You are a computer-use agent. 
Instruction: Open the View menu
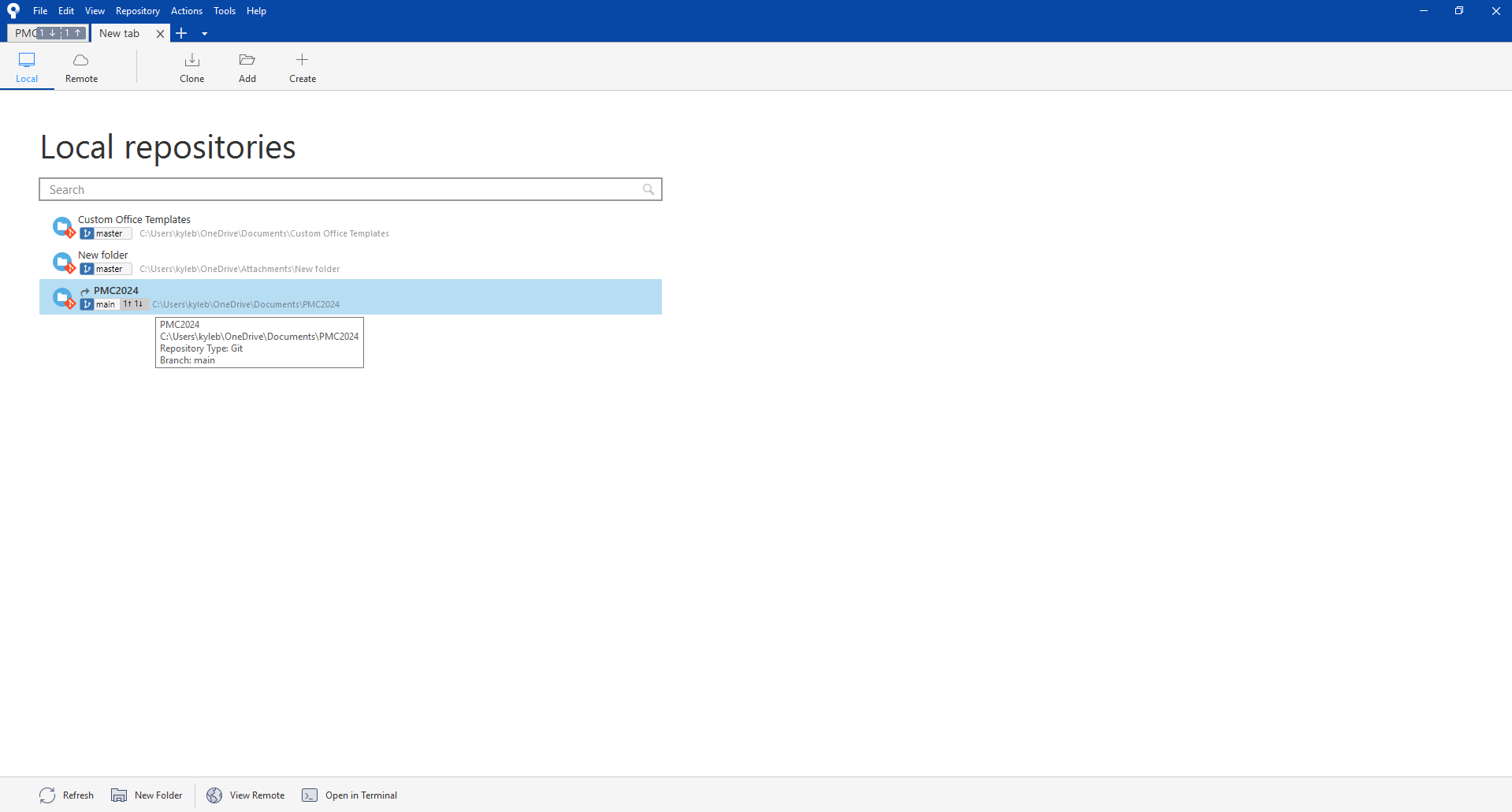(x=95, y=11)
